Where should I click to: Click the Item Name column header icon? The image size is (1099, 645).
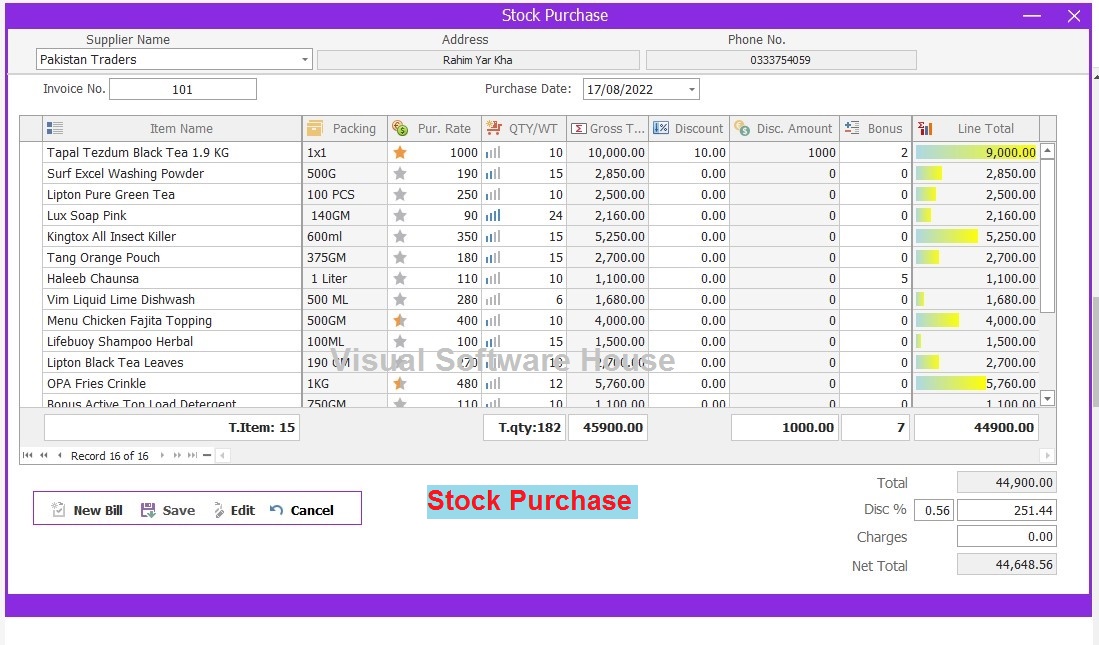click(x=55, y=128)
